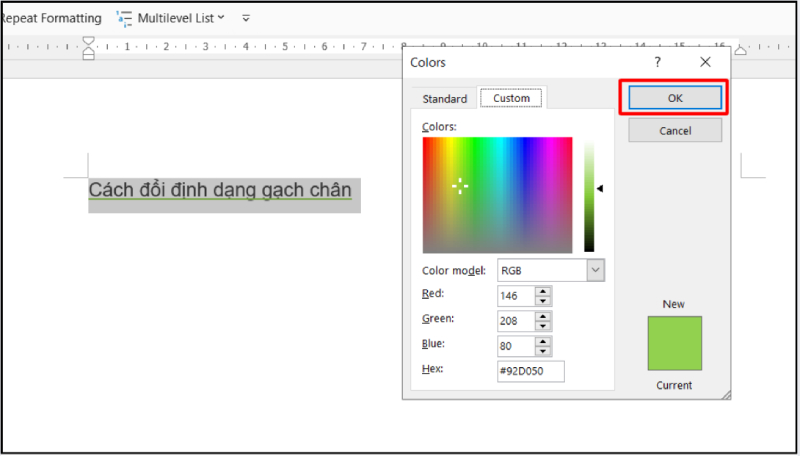Click the Repeat Formatting command
Viewport: 800px width, 456px height.
(50, 18)
